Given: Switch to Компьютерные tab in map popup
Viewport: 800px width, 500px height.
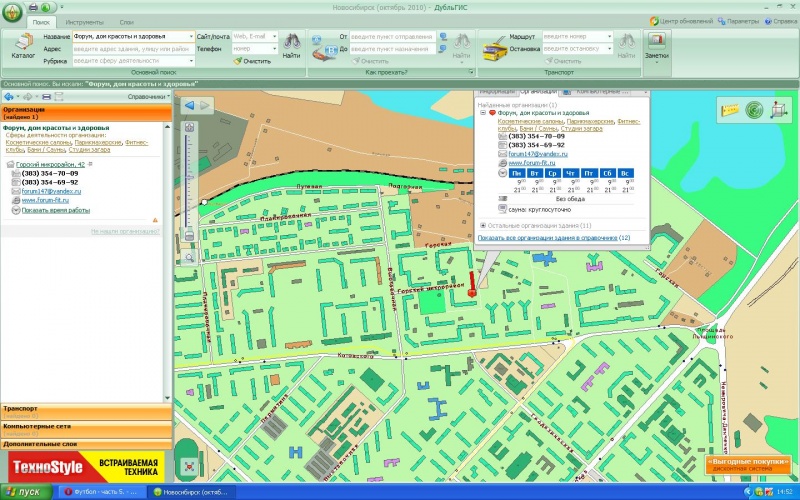Looking at the screenshot, I should (x=597, y=92).
